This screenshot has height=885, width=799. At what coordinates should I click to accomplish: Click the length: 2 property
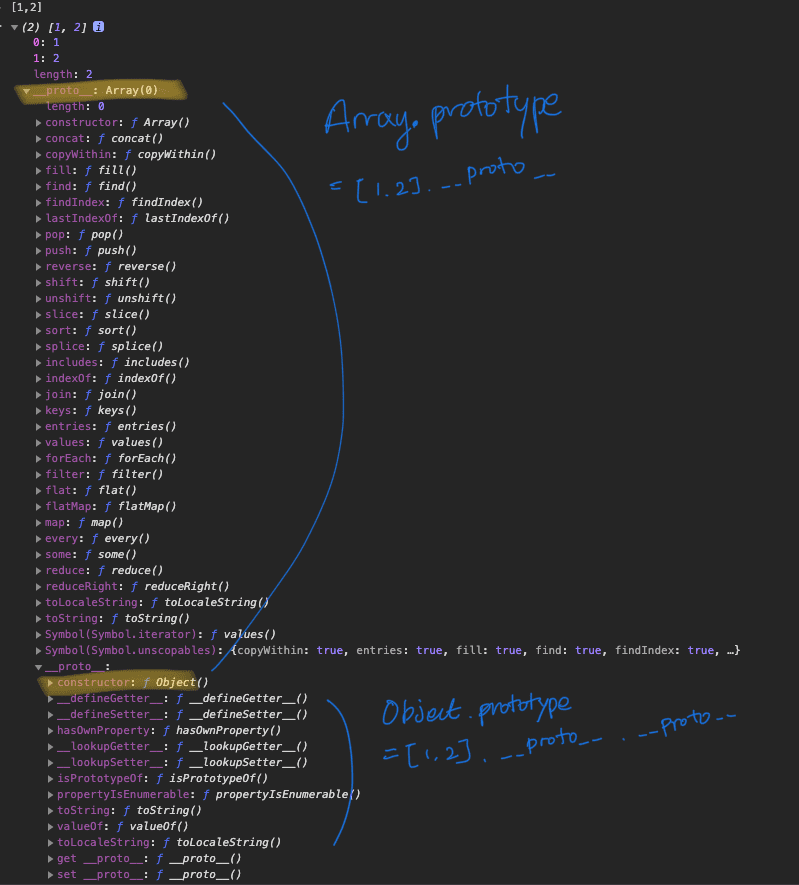(63, 75)
